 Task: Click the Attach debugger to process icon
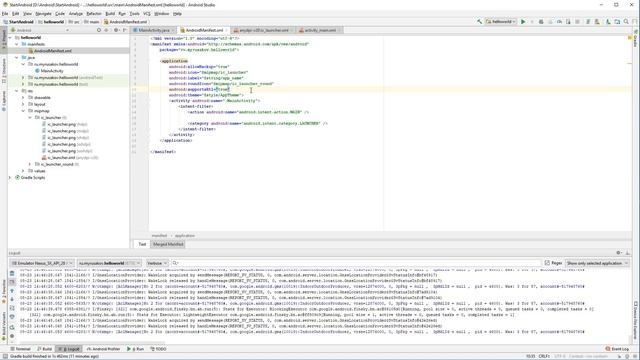tap(568, 22)
